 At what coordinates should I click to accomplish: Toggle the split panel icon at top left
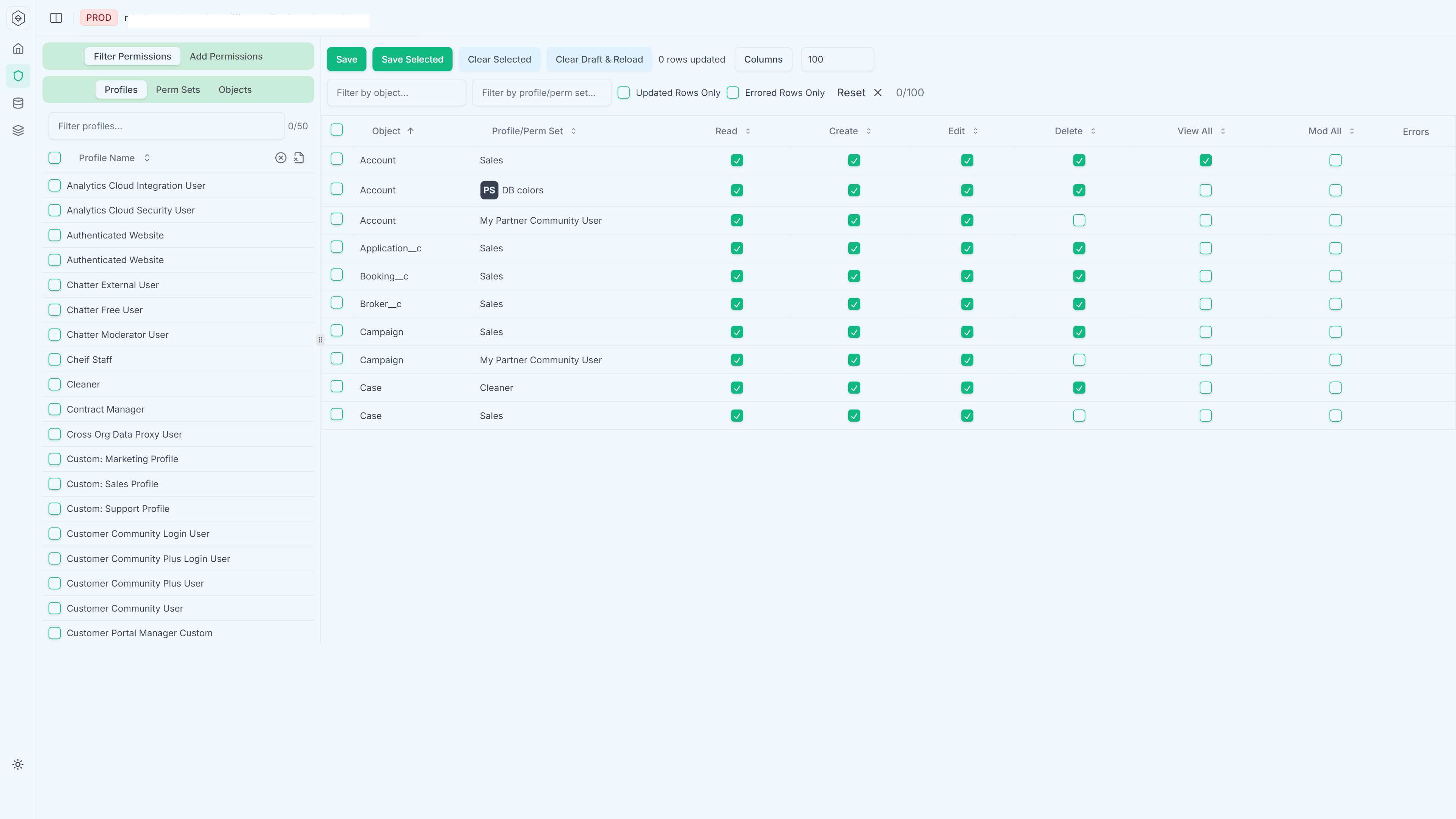(56, 17)
